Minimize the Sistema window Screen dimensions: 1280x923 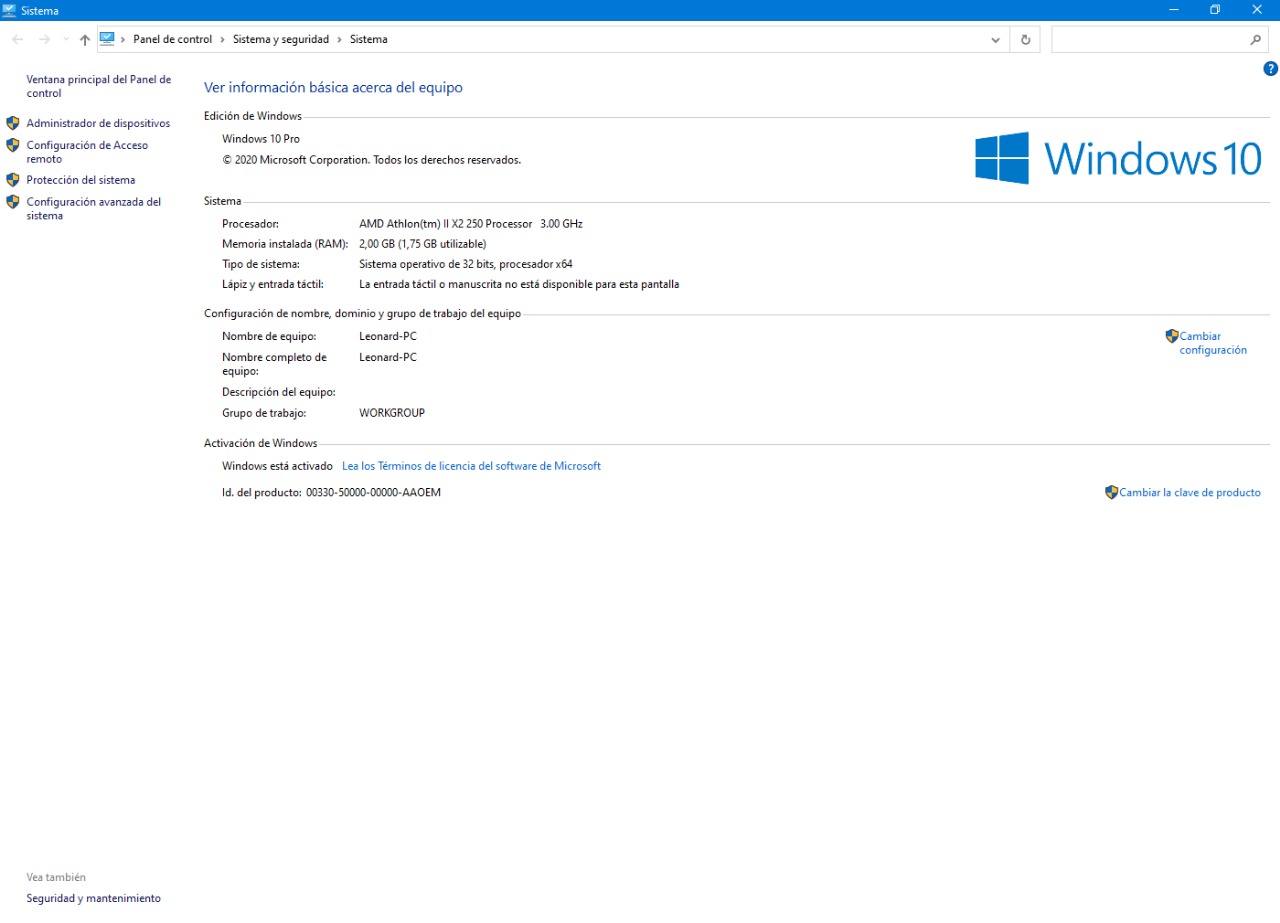pyautogui.click(x=1172, y=10)
